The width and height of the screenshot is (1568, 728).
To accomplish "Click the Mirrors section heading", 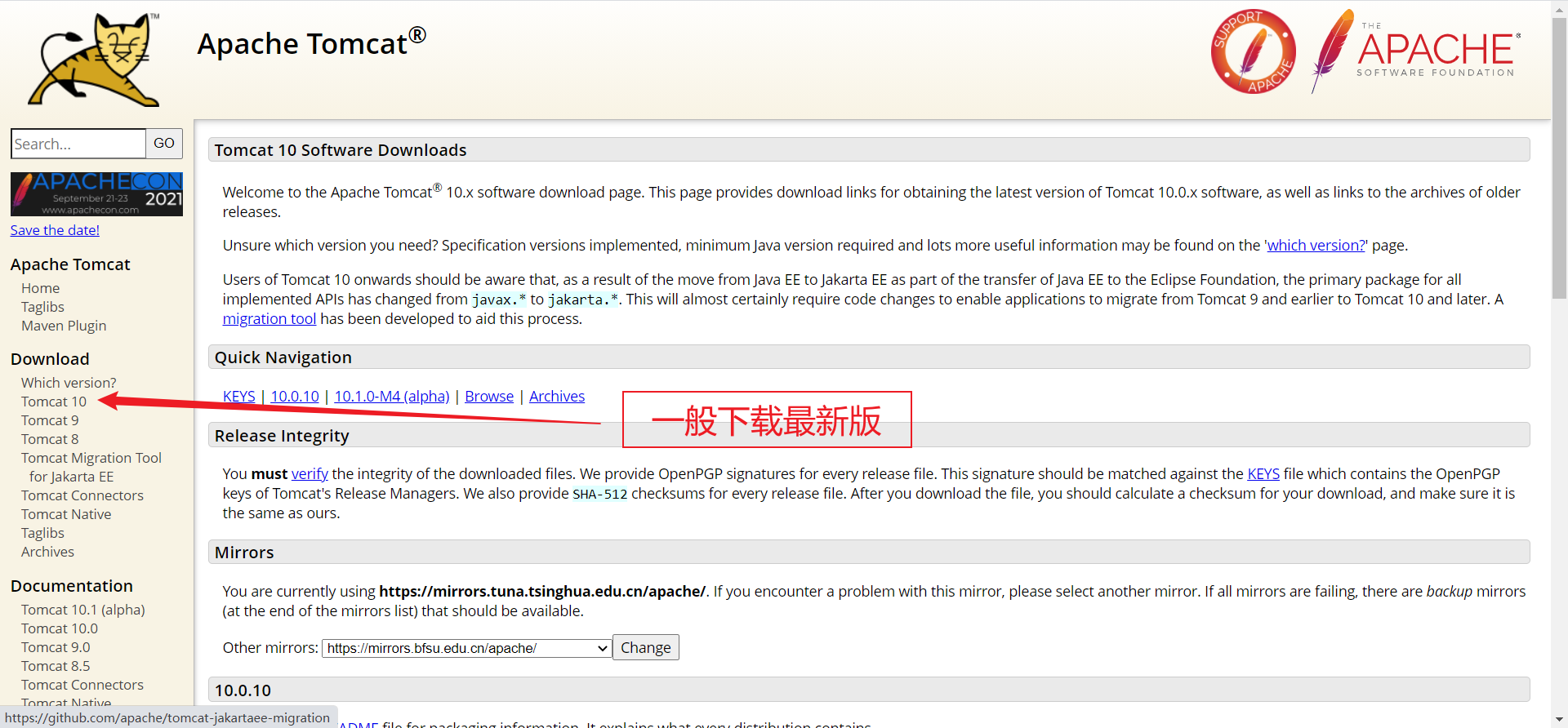I will [x=244, y=553].
